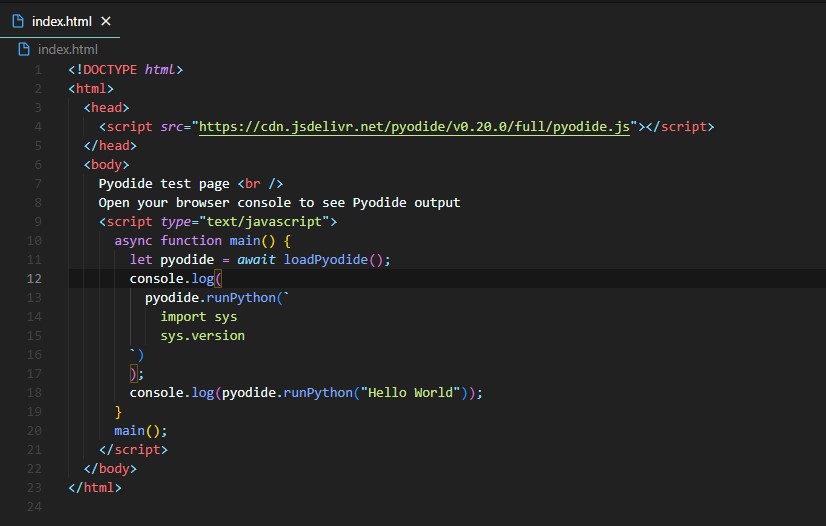Click the "text/javascript" attribute value

point(264,222)
